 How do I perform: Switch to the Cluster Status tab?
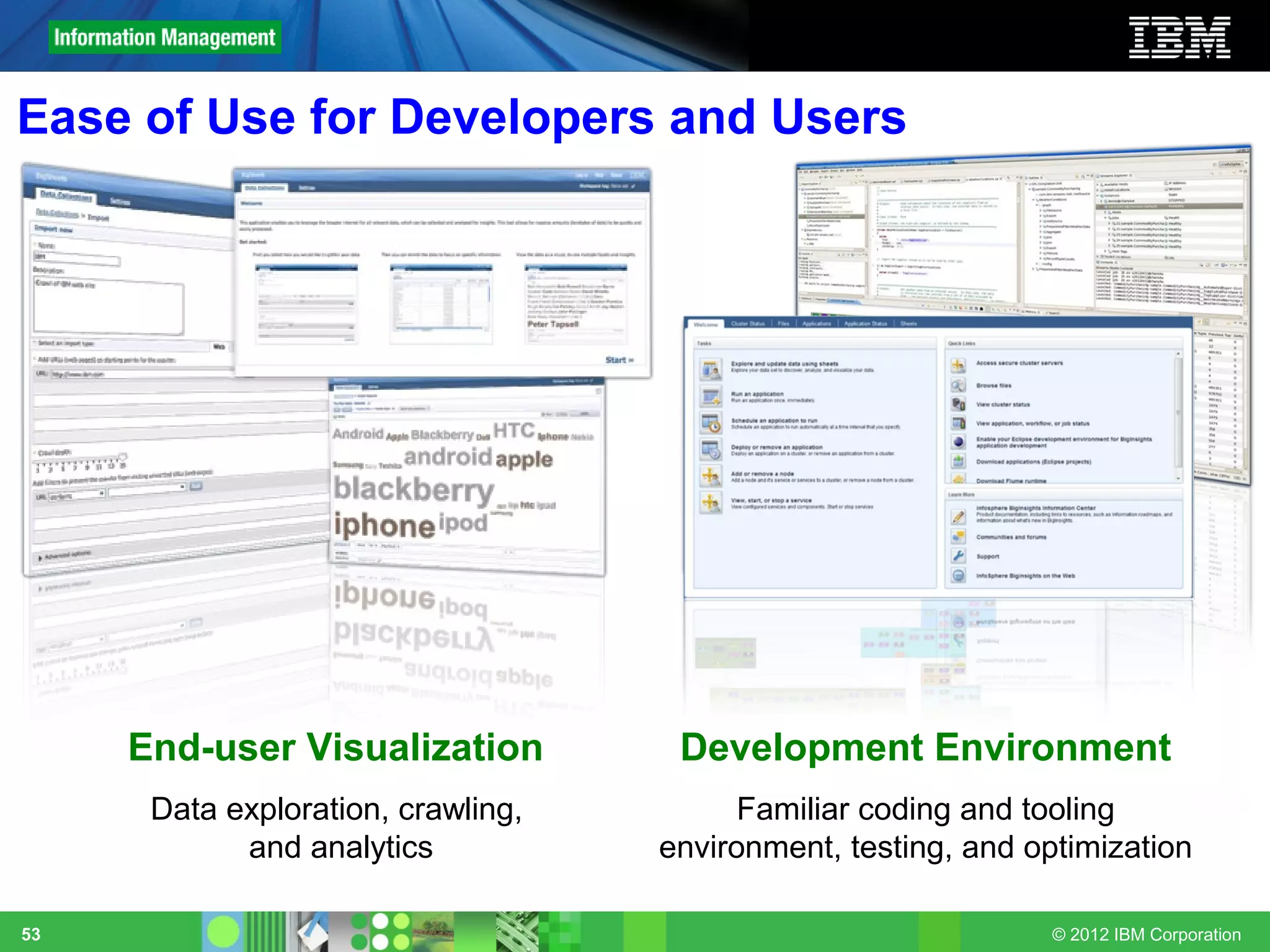click(747, 324)
